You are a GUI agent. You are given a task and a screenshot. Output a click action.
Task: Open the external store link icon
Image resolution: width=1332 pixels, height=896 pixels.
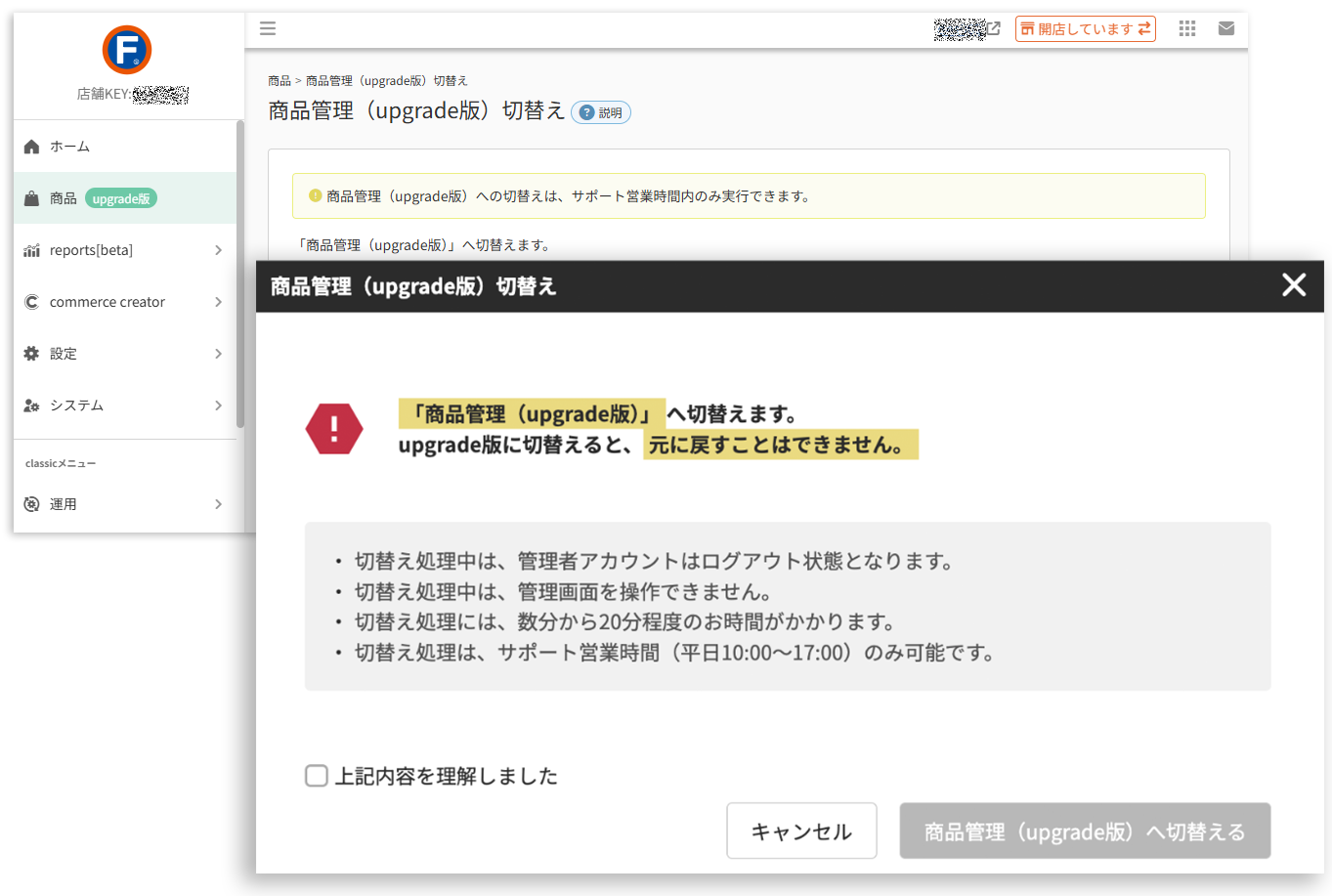(994, 28)
